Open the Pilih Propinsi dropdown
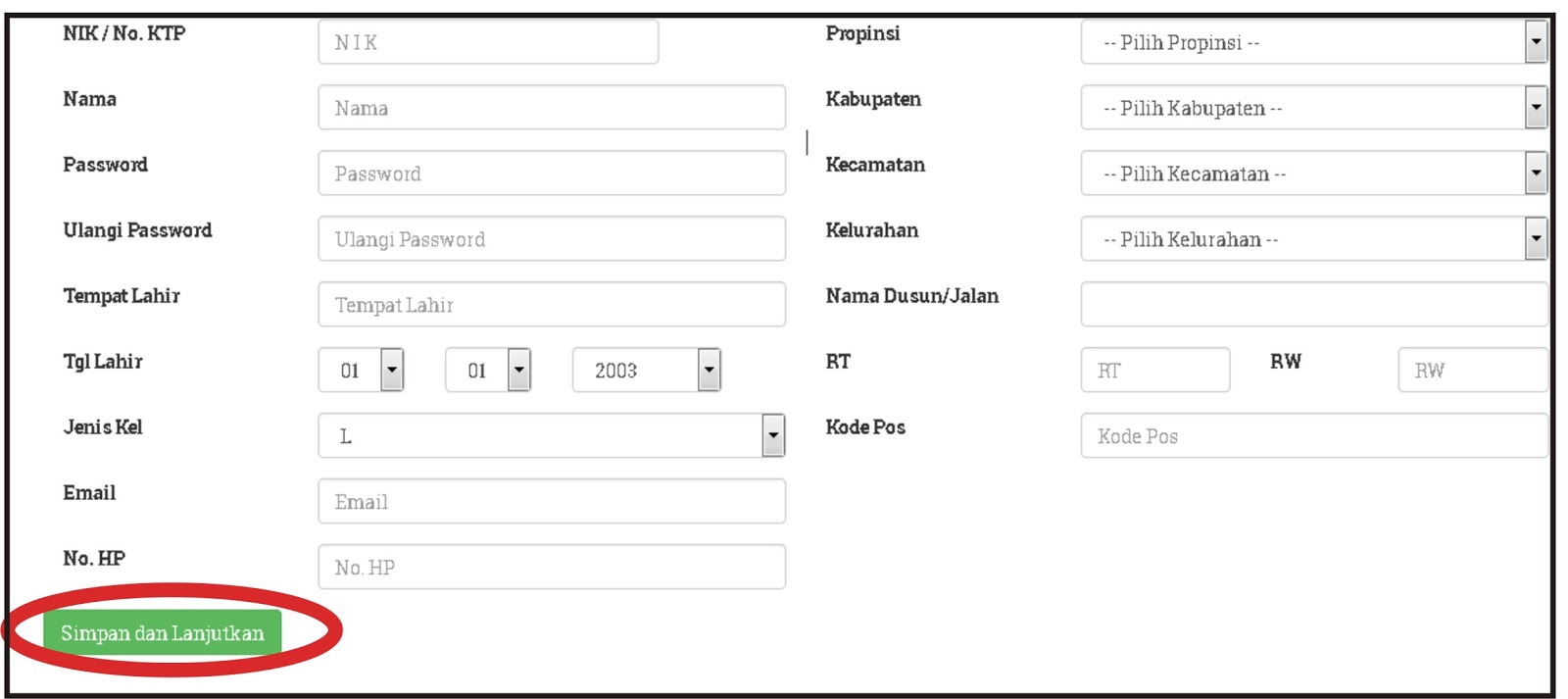Screen dimensions: 1568x699 click(x=1313, y=42)
